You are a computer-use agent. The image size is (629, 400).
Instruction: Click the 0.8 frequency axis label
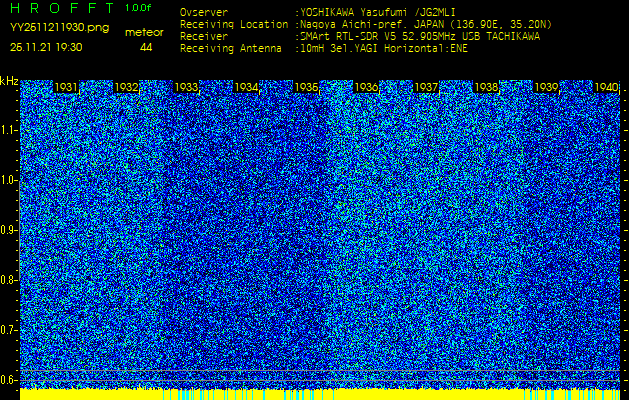6,280
